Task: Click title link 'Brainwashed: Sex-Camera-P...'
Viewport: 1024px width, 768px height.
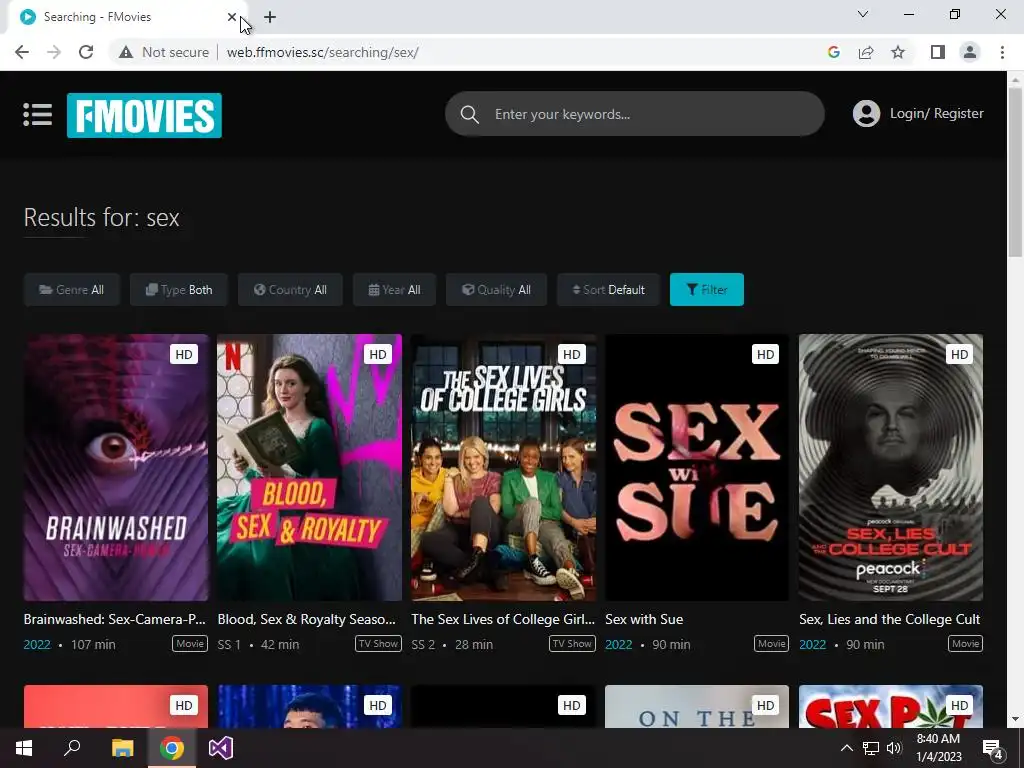Action: tap(115, 619)
